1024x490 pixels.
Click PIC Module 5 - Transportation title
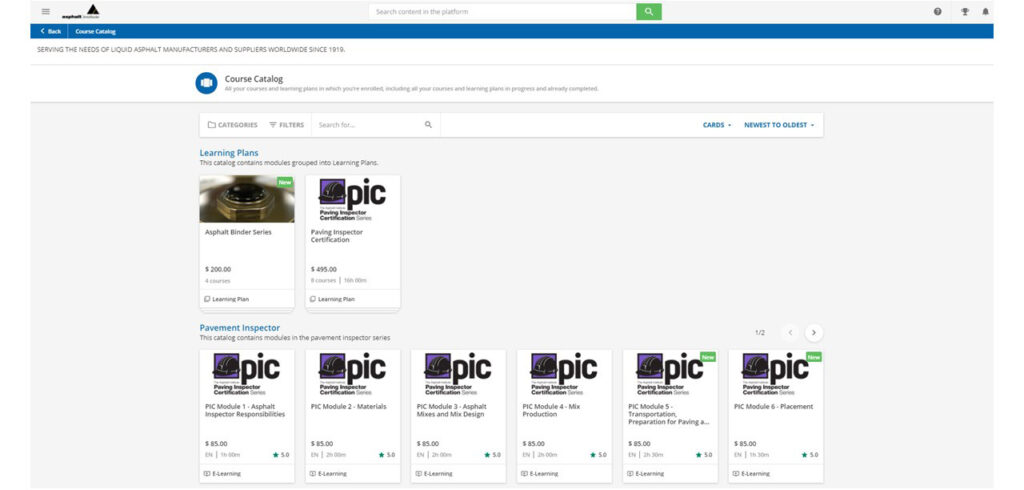pos(669,414)
